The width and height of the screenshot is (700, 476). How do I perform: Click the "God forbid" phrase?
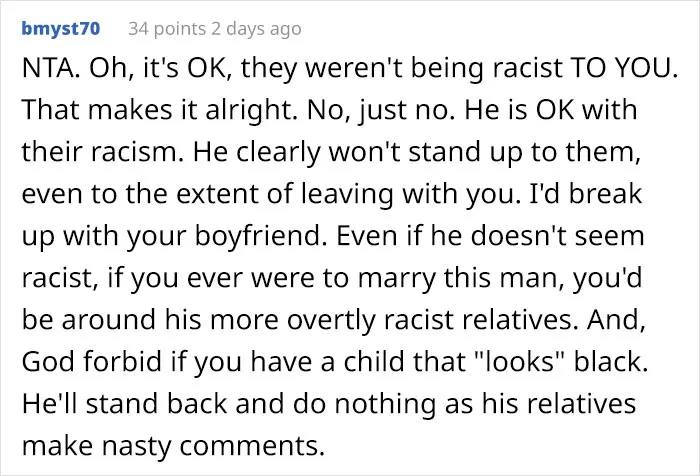click(x=92, y=362)
